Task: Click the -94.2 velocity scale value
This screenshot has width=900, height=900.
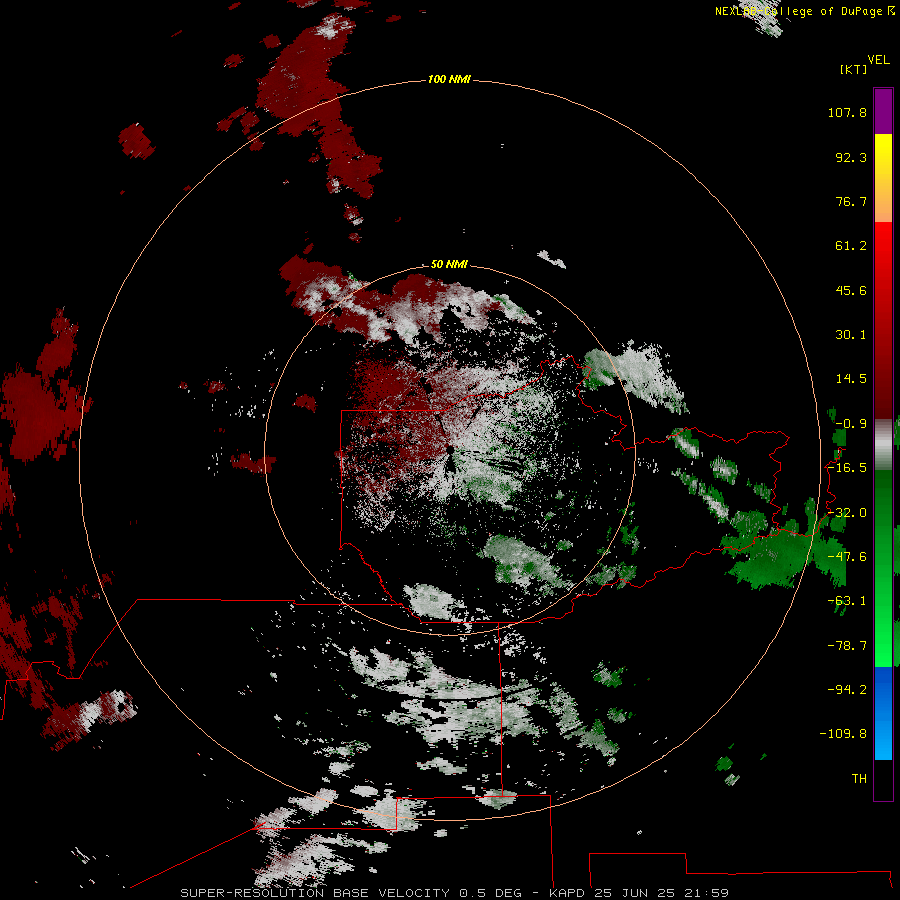Action: tap(847, 689)
